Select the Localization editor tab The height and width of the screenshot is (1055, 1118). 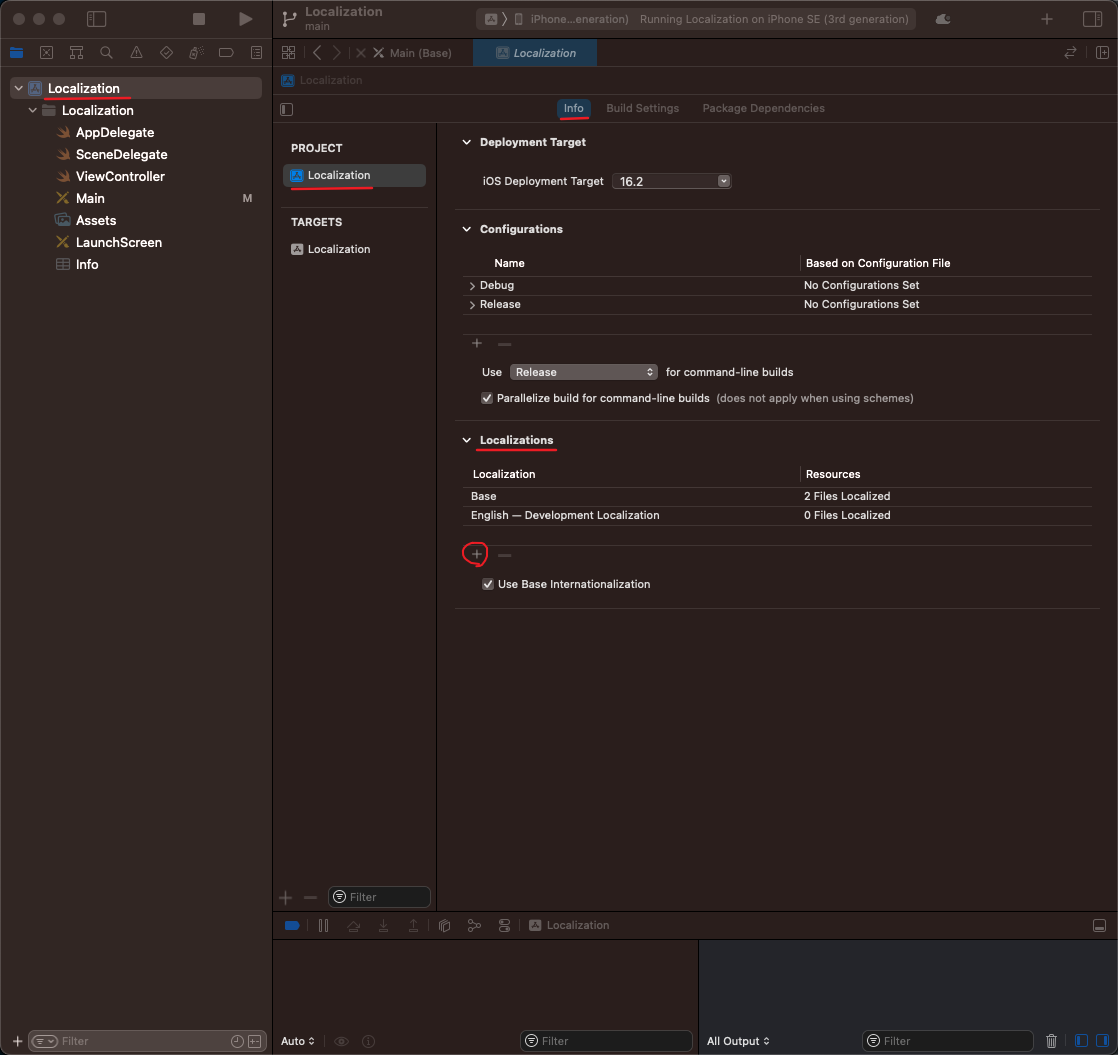pyautogui.click(x=535, y=53)
